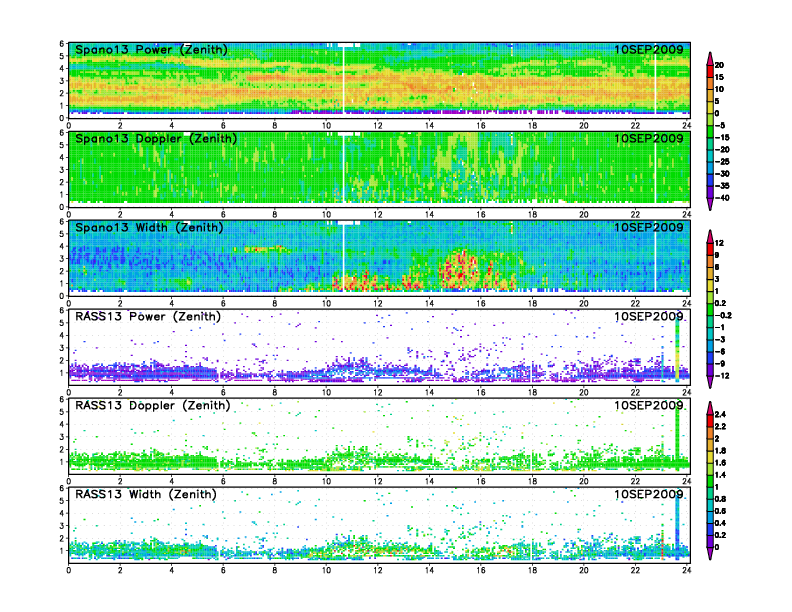
Task: Click the 20 label on top colorbar
Action: 719,65
